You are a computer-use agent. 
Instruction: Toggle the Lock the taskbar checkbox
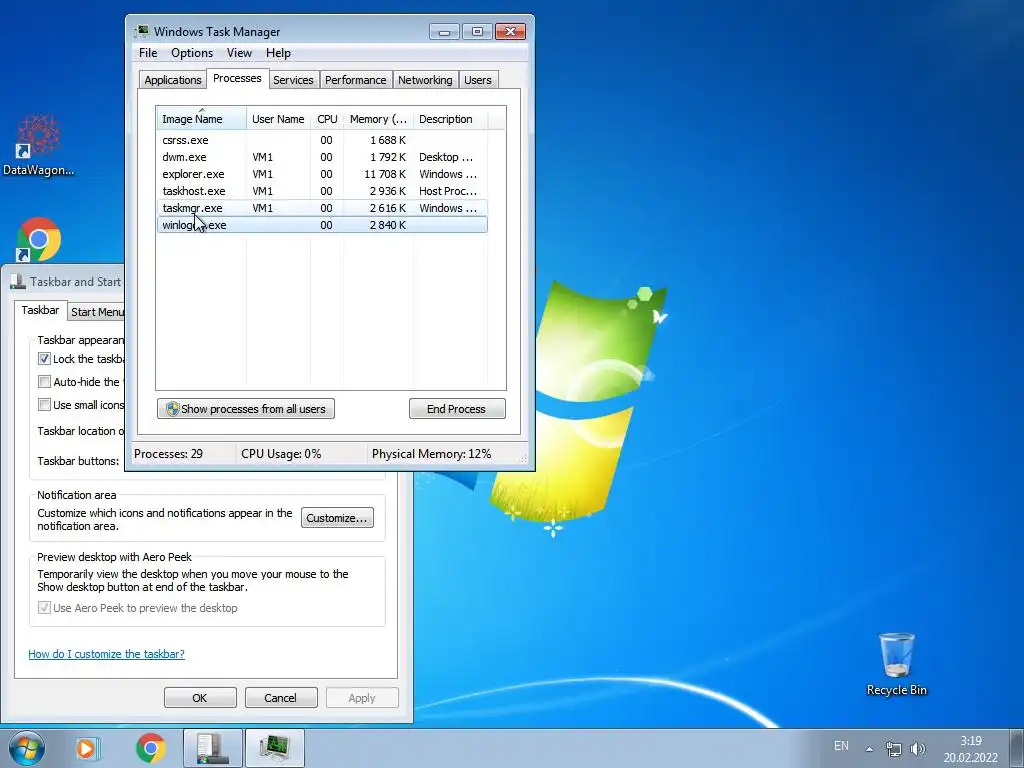click(44, 359)
